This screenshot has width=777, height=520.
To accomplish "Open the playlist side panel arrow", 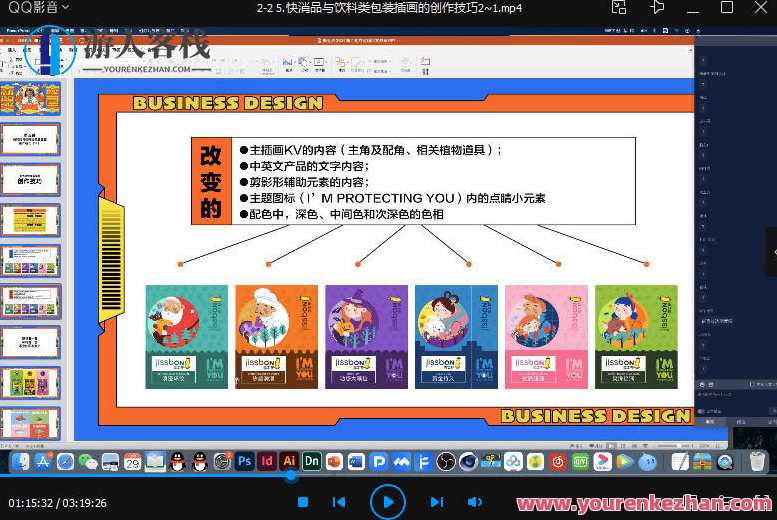I will (x=773, y=252).
